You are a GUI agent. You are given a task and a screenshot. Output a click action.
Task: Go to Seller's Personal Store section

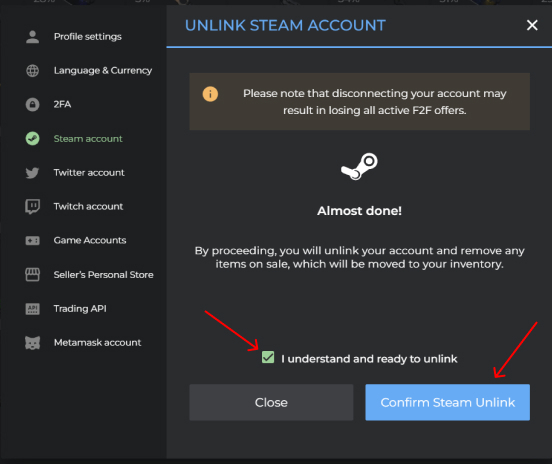104,275
